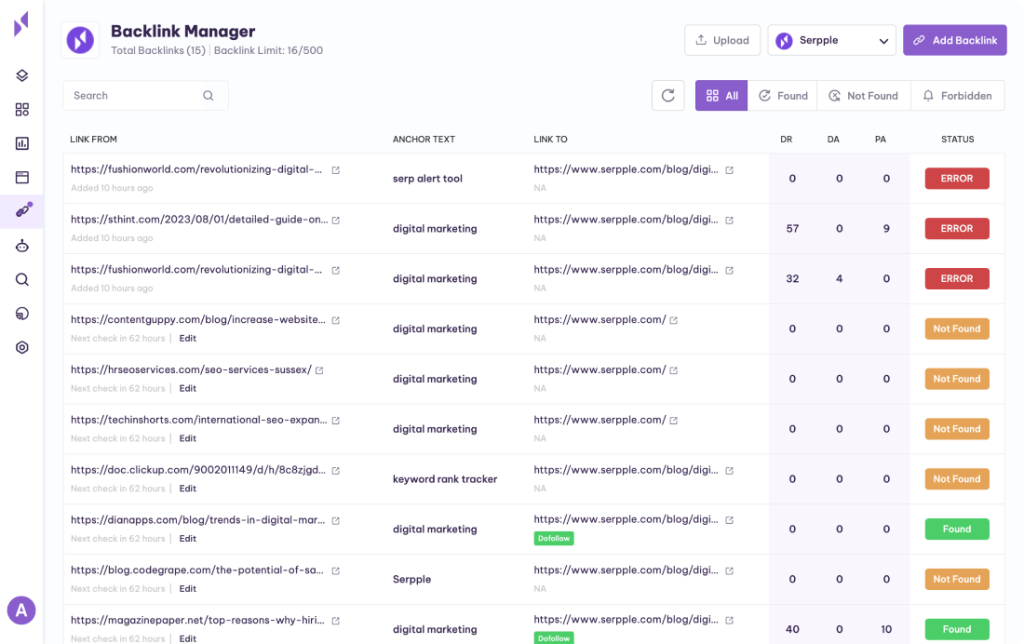Click Edit on the contentguppy.com backlink row
This screenshot has height=644, width=1024.
point(188,338)
